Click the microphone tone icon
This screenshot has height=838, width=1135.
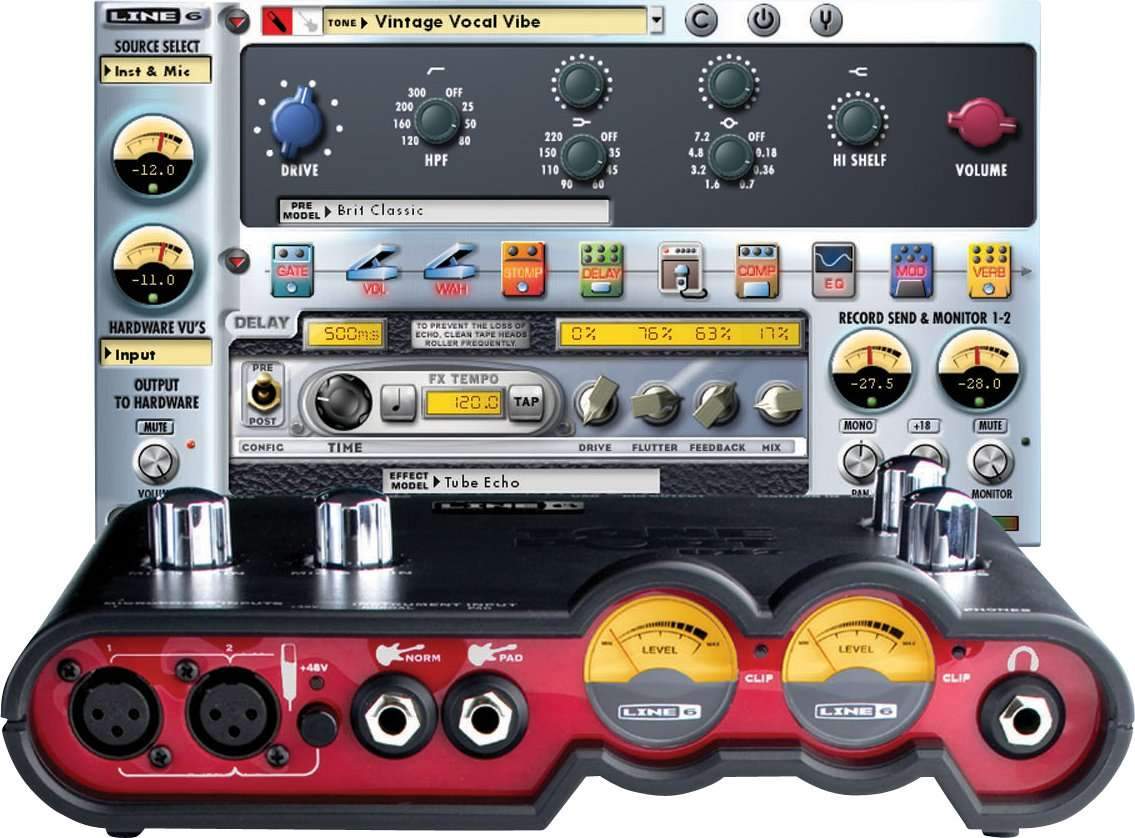pos(277,22)
